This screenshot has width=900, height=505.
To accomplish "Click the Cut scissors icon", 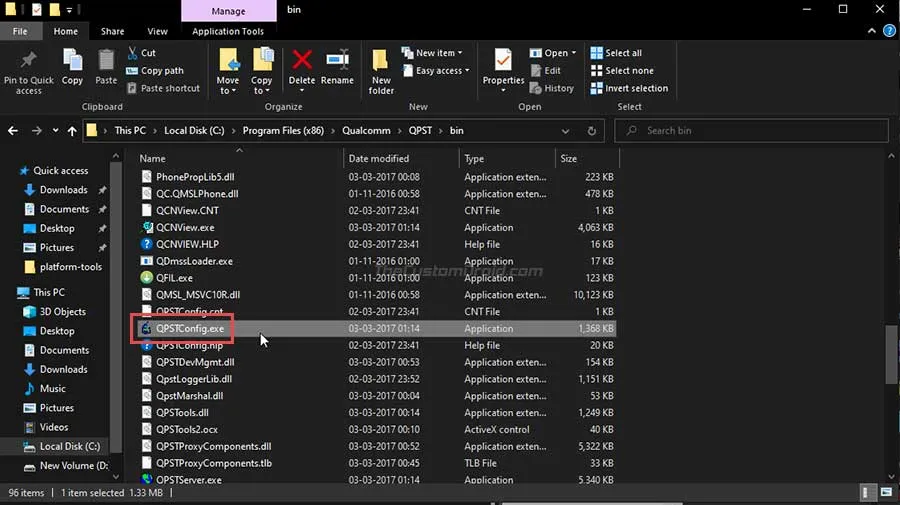I will pyautogui.click(x=133, y=53).
